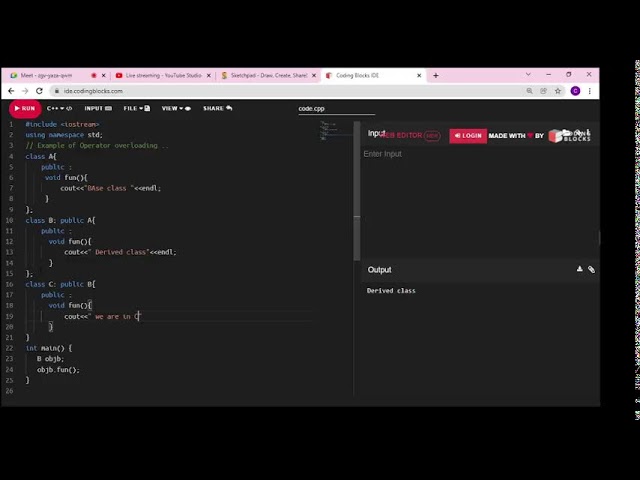Image resolution: width=640 pixels, height=480 pixels.
Task: Open the C++ language dropdown
Action: point(59,109)
